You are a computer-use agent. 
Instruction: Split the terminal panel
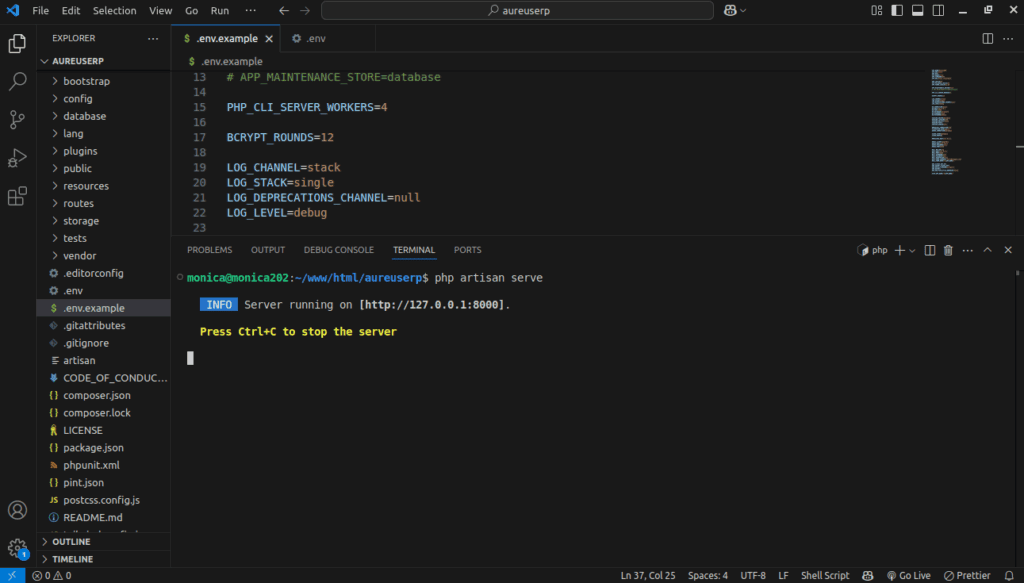click(930, 250)
